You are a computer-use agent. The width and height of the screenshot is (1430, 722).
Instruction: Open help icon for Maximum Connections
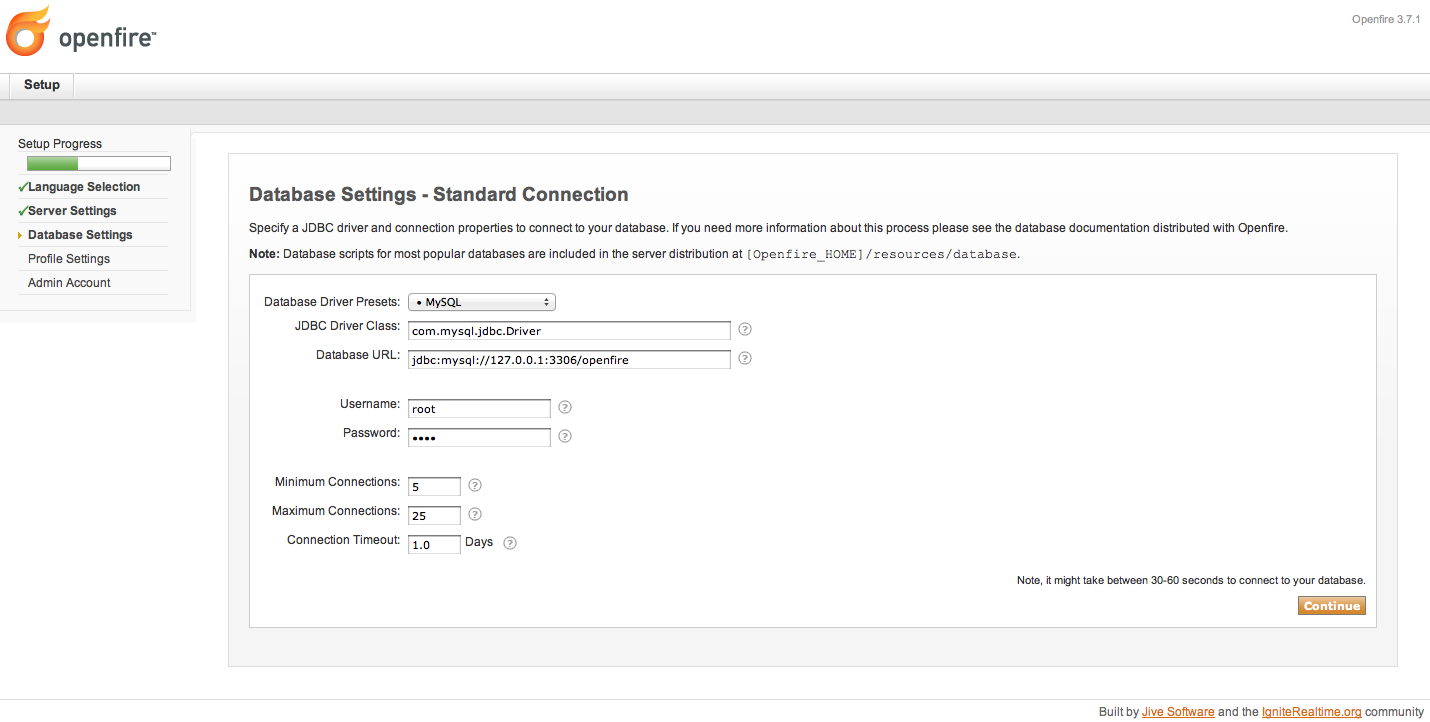475,514
